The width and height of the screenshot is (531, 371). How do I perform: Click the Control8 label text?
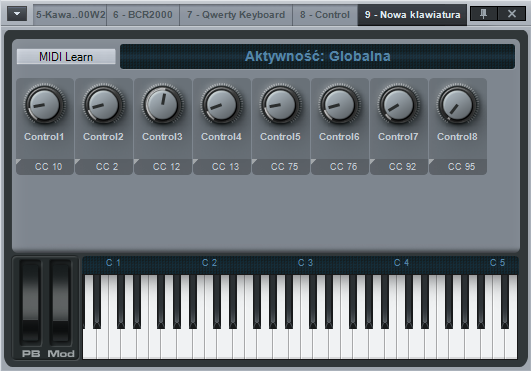tap(457, 137)
